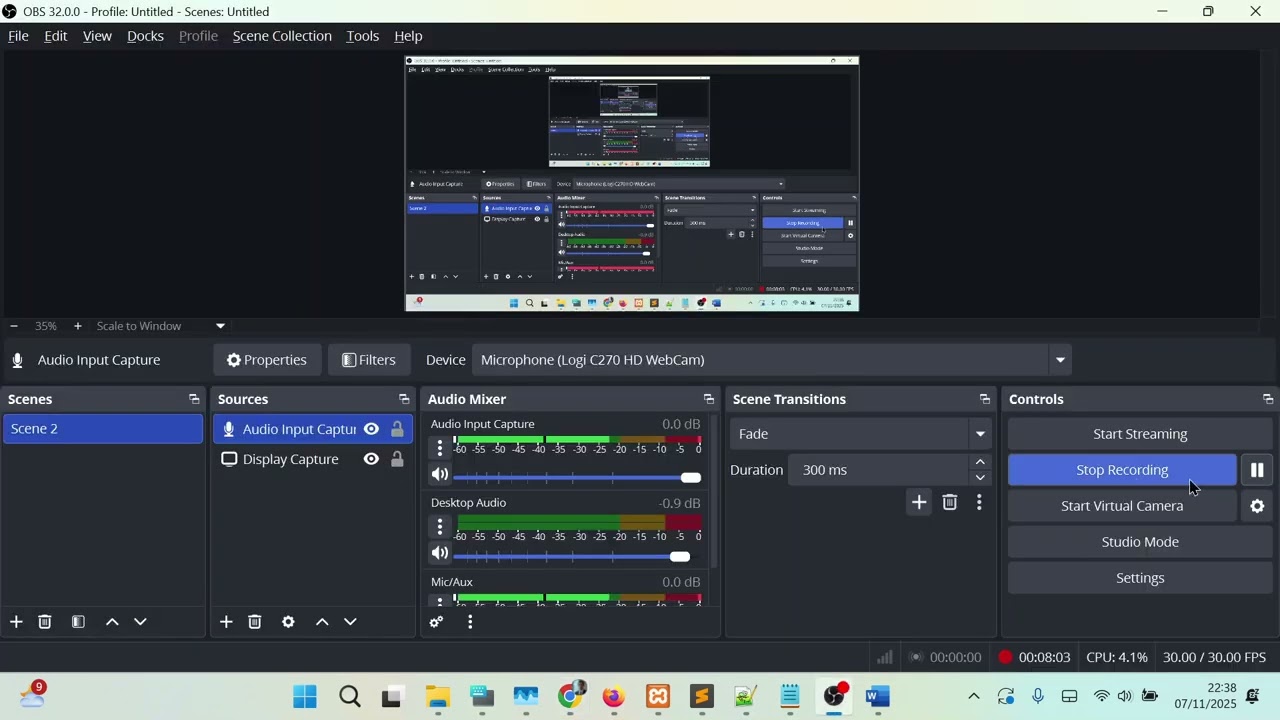Open the Edit menu
Screen dimensions: 1280x720
(x=55, y=36)
